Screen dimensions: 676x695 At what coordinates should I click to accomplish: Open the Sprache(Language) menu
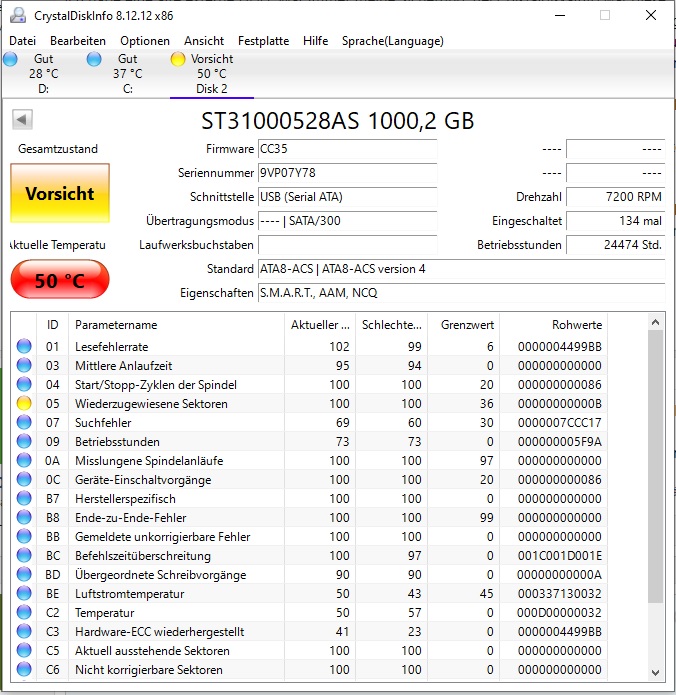[x=393, y=41]
